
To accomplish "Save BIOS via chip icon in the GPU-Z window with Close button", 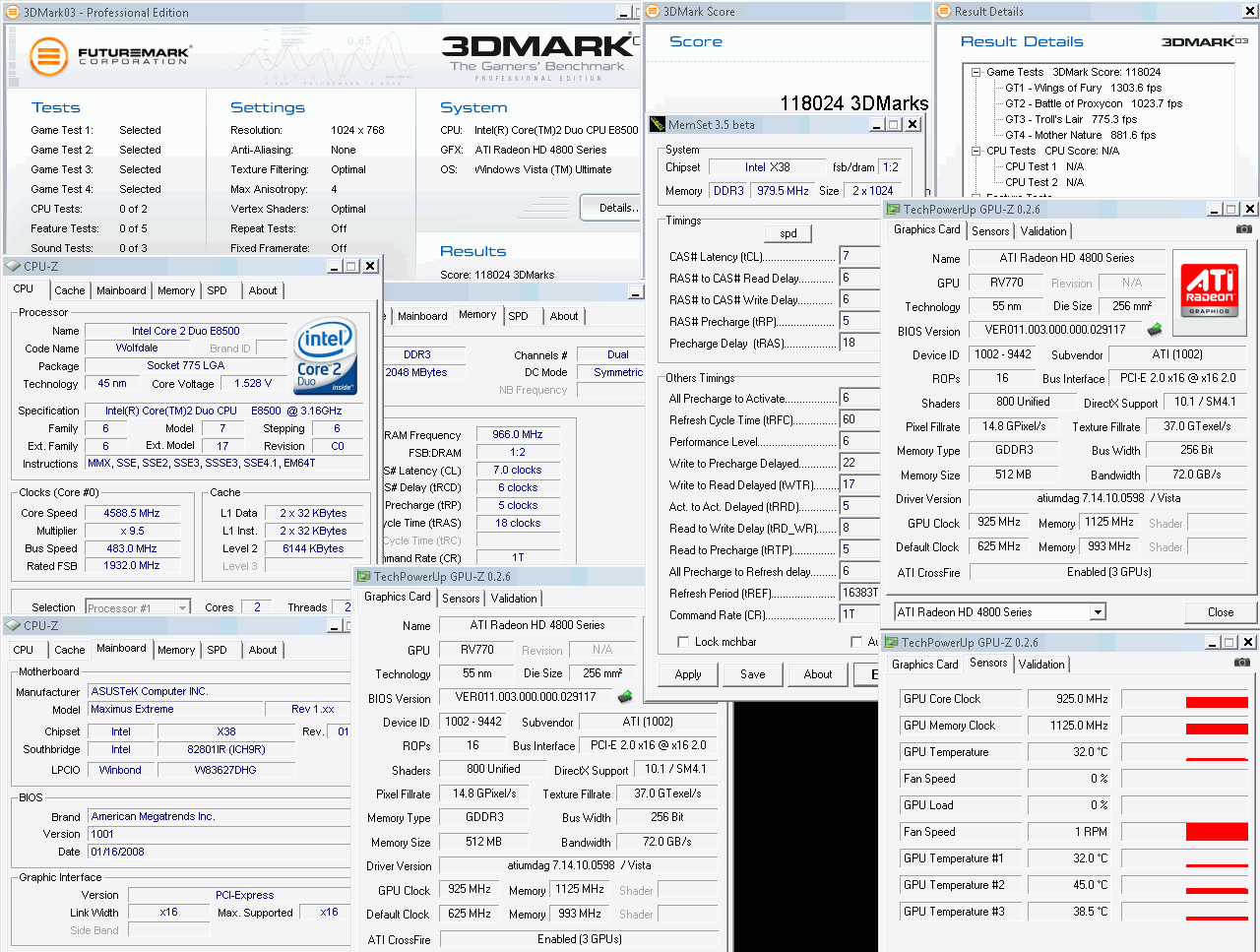I will 1155,330.
